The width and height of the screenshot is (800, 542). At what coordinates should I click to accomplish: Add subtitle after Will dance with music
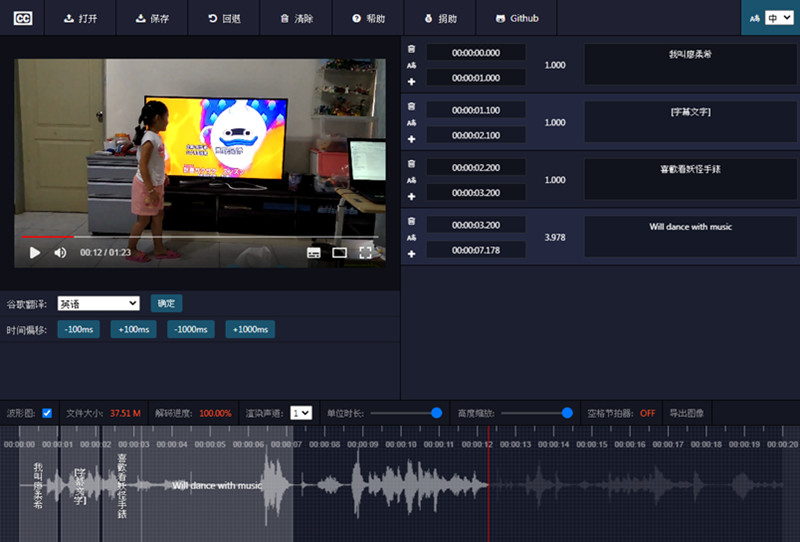point(411,254)
